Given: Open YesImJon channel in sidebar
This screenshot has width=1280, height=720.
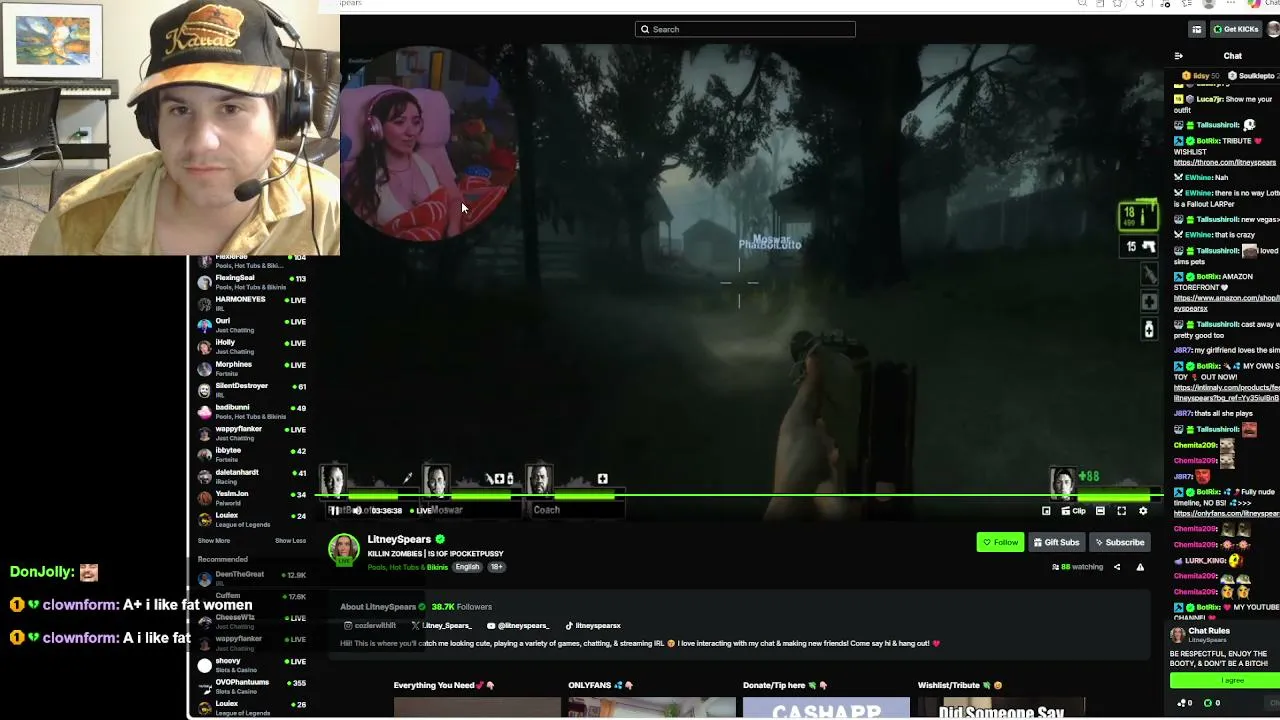Looking at the screenshot, I should click(252, 498).
